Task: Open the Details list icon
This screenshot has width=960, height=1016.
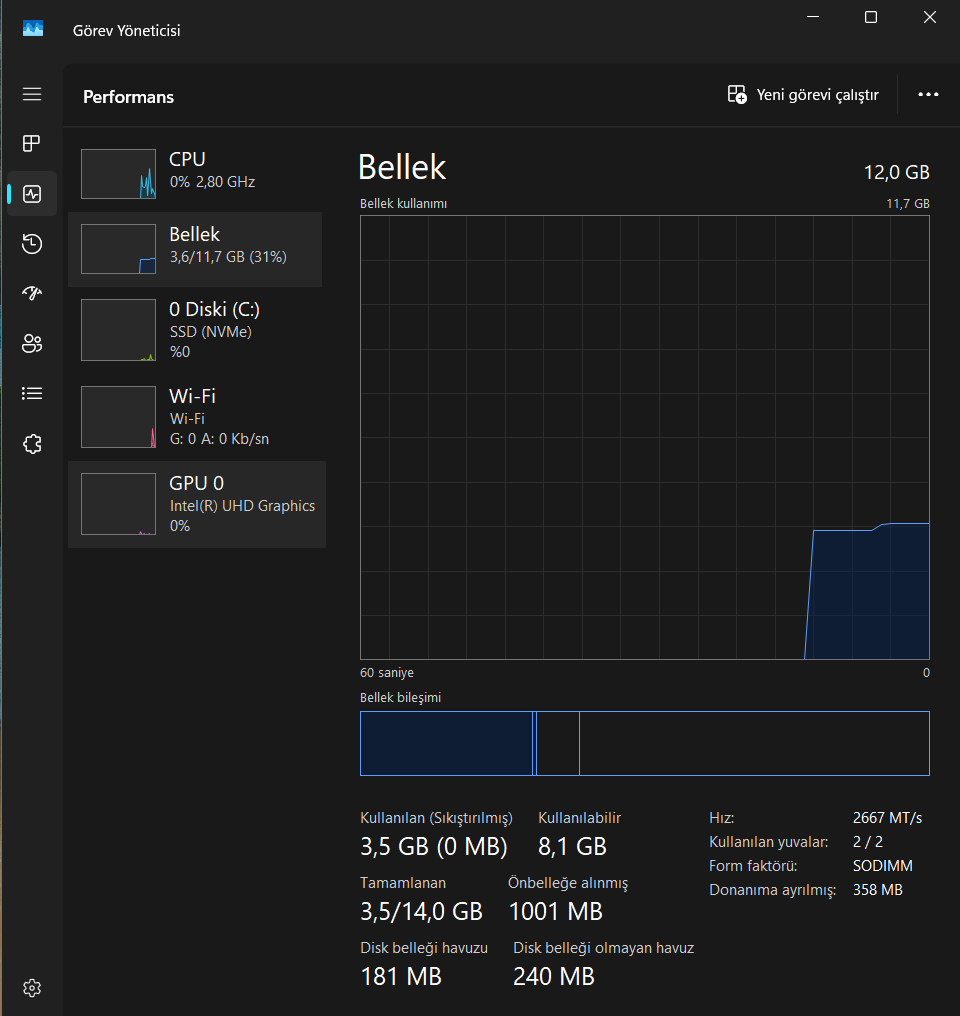Action: 32,393
